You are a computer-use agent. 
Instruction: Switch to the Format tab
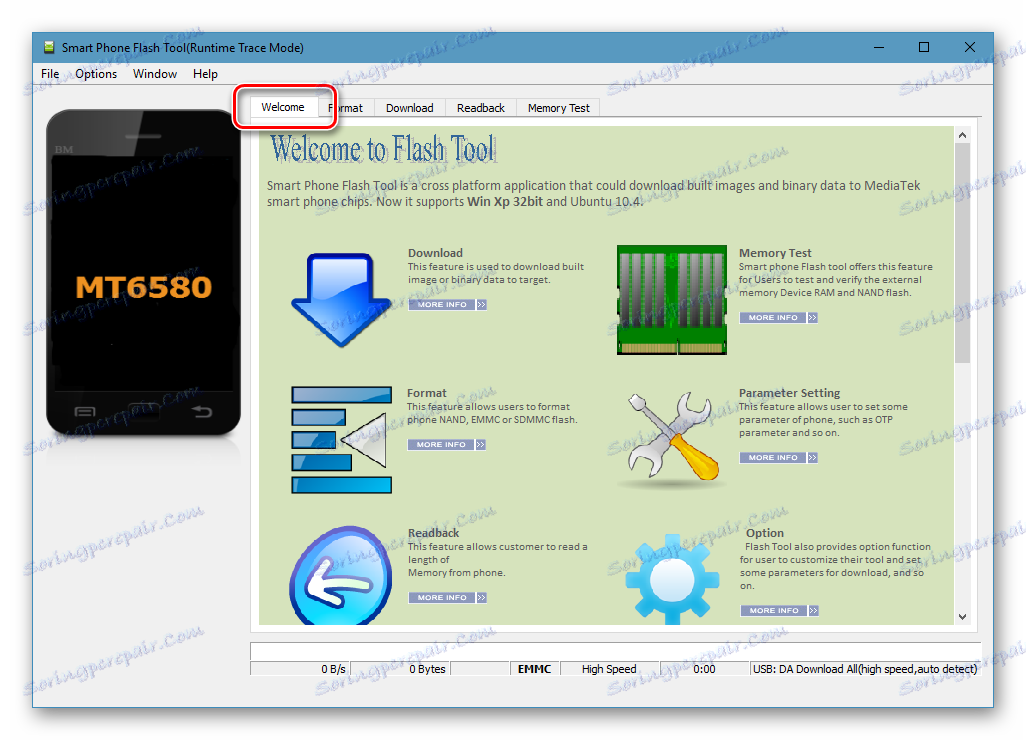(345, 108)
